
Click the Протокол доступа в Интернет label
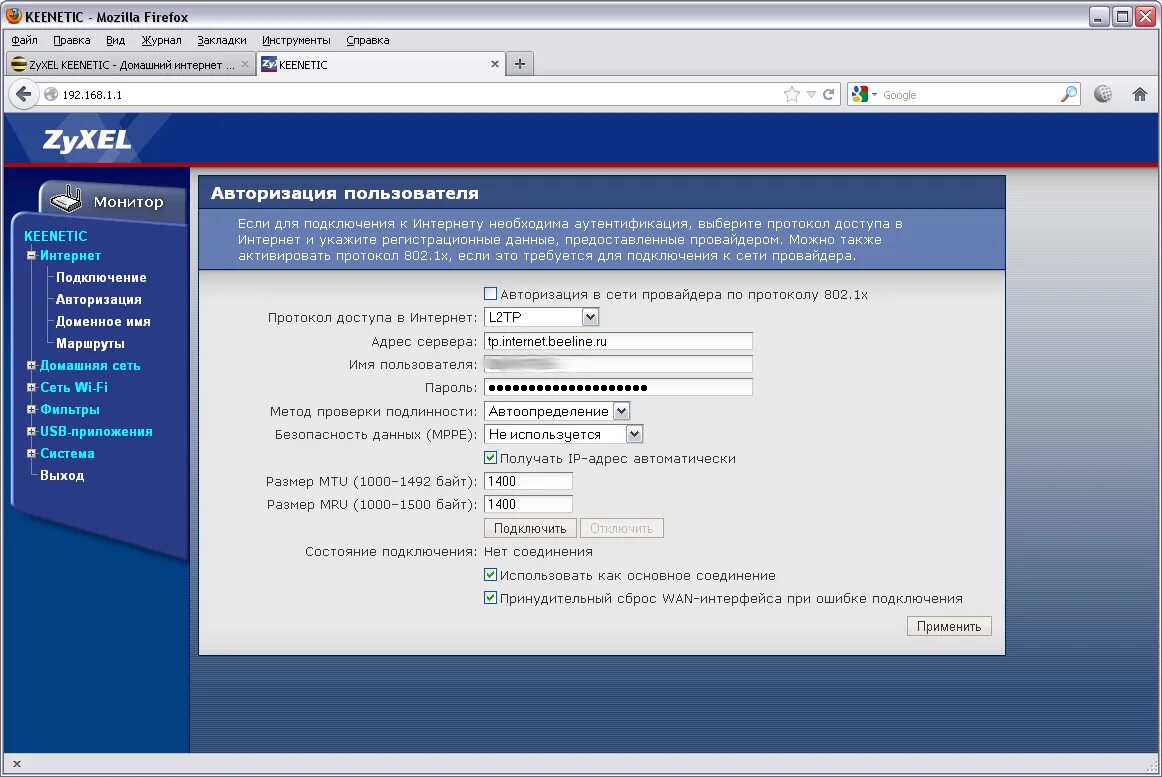tap(372, 317)
